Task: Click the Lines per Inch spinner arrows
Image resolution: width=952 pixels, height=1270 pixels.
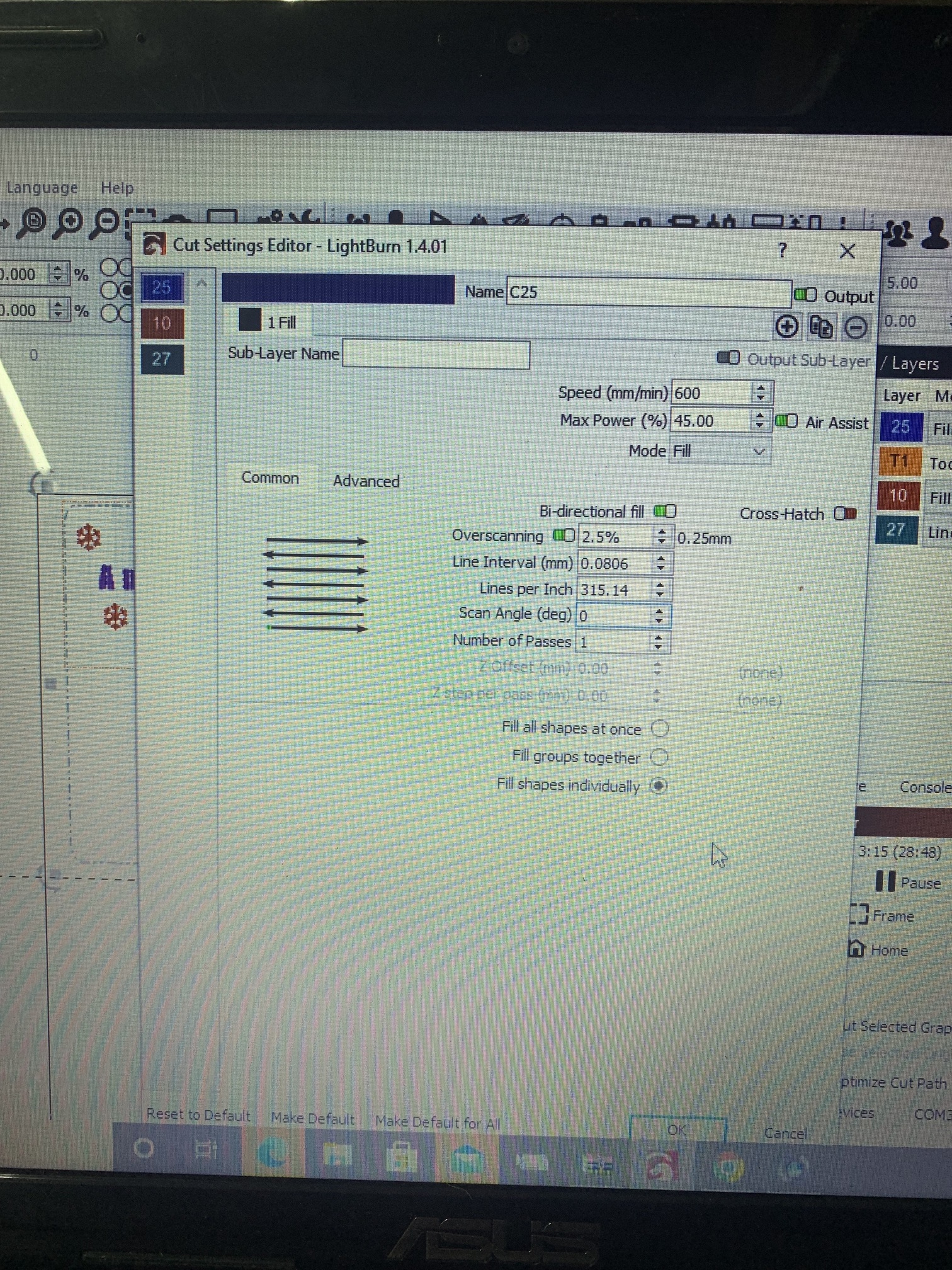Action: pyautogui.click(x=660, y=589)
